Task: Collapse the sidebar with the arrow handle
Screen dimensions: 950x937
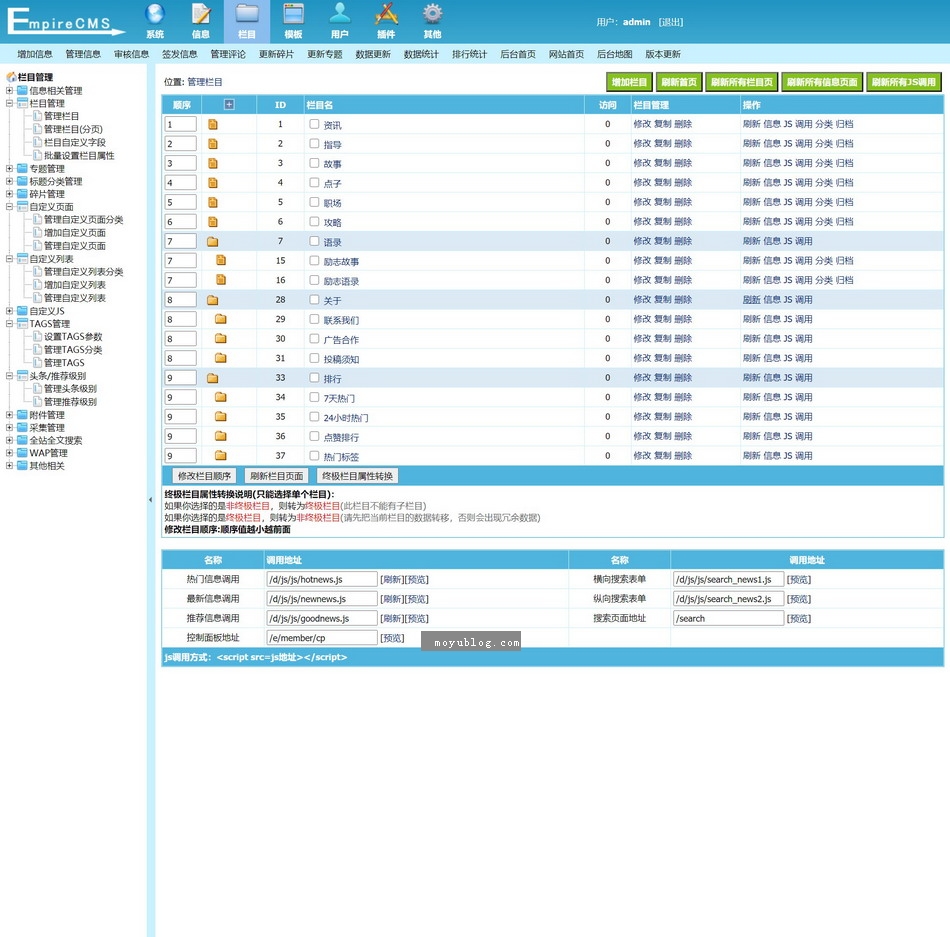Action: 150,500
